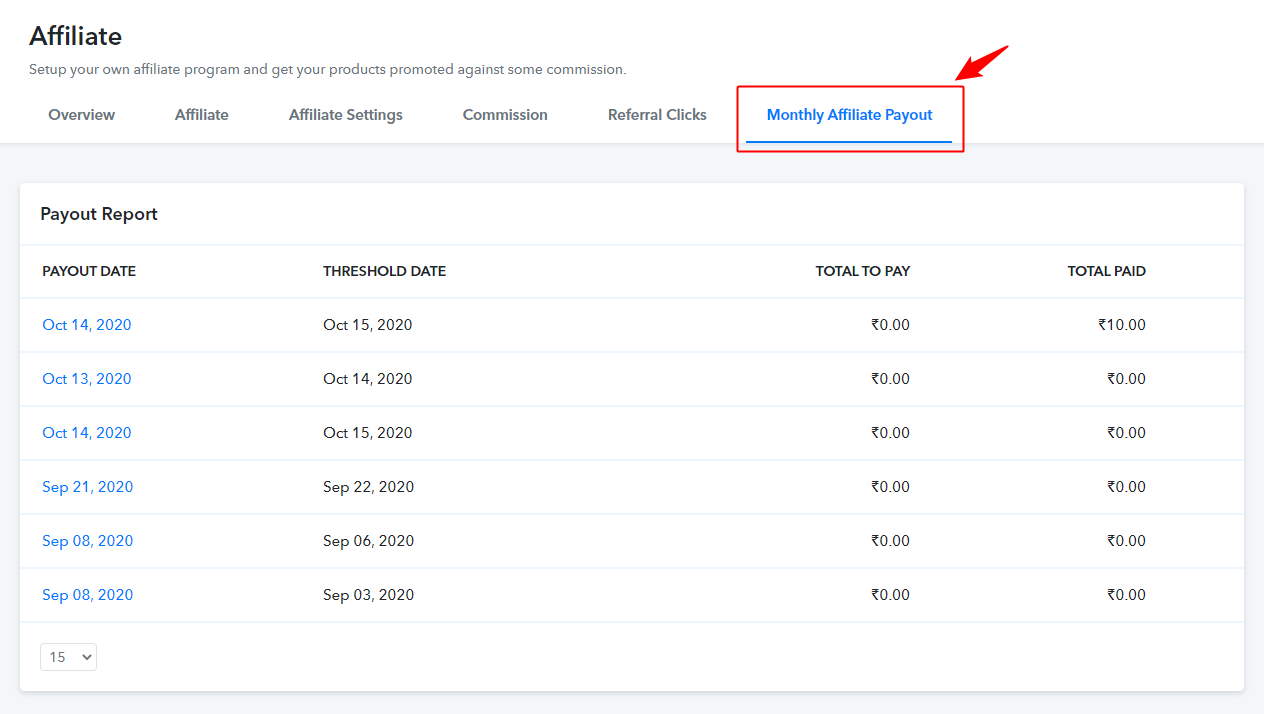
Task: View the Referral Clicks tab
Action: coord(656,114)
